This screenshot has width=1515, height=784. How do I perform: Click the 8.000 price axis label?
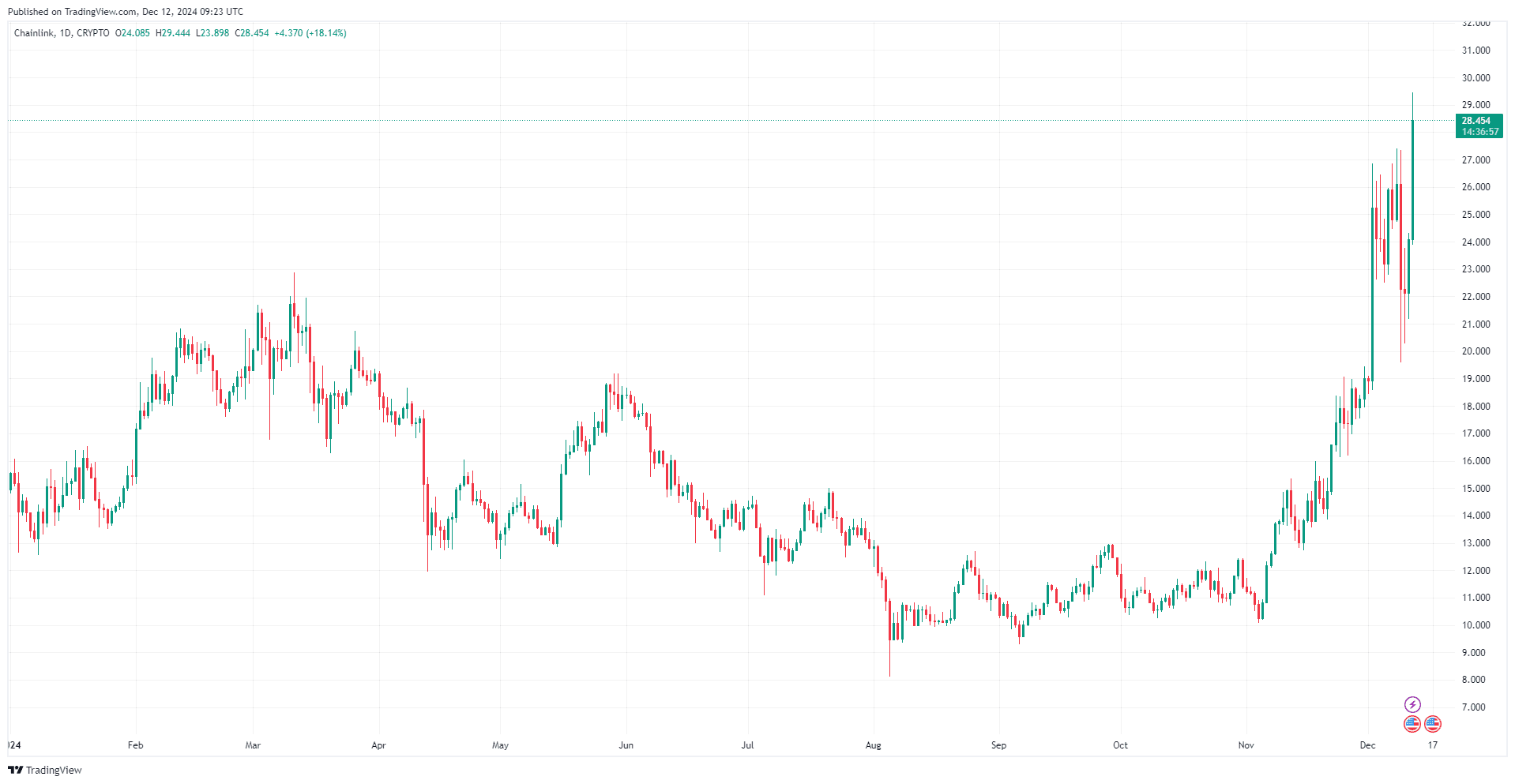pos(1473,680)
